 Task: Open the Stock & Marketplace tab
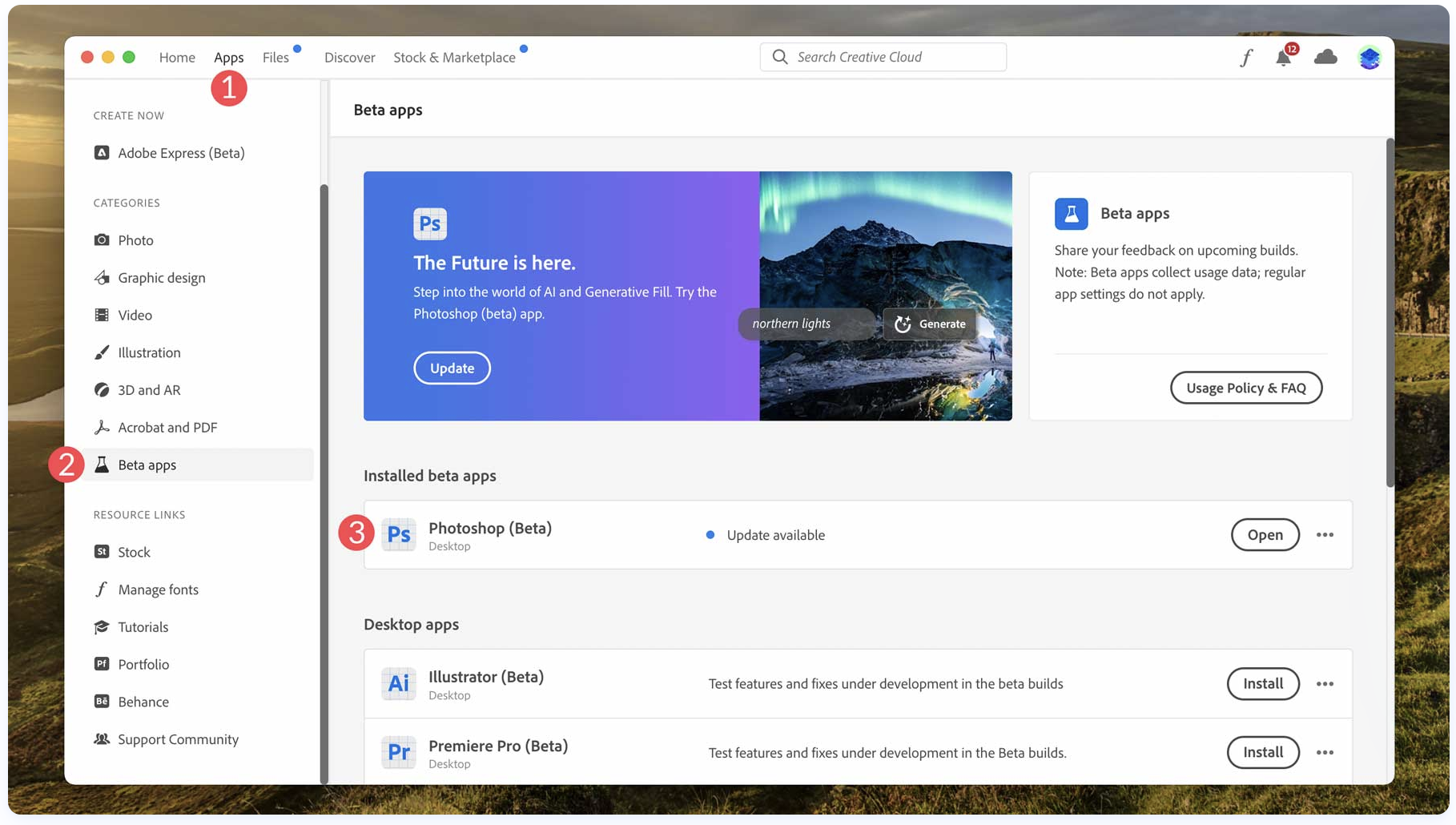[x=454, y=57]
